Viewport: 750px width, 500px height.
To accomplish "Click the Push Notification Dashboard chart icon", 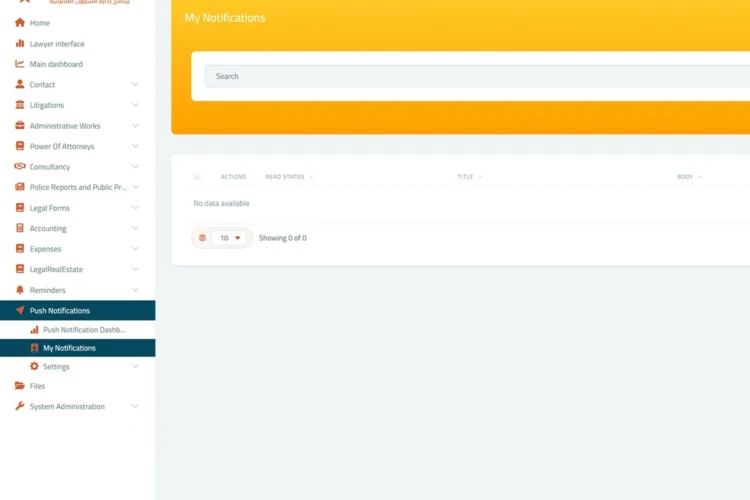I will tap(34, 330).
